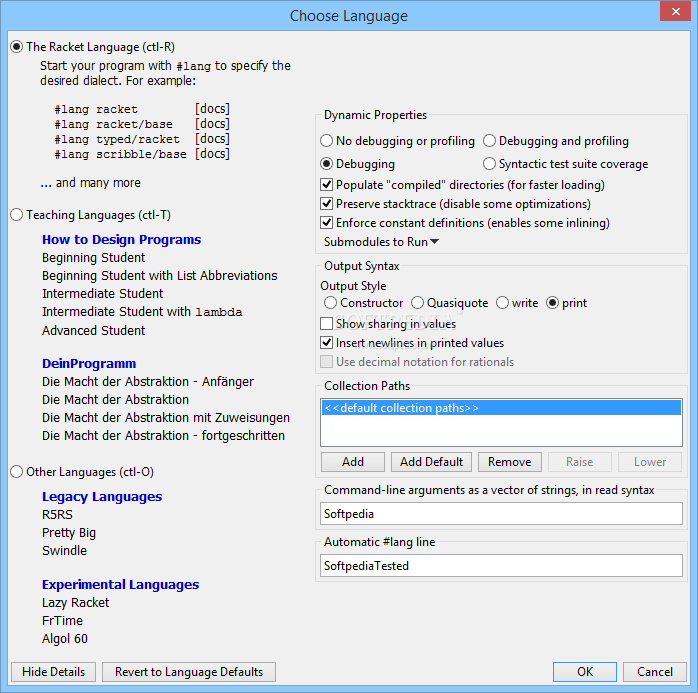Open docs link for #lang scribble/base

coord(212,154)
